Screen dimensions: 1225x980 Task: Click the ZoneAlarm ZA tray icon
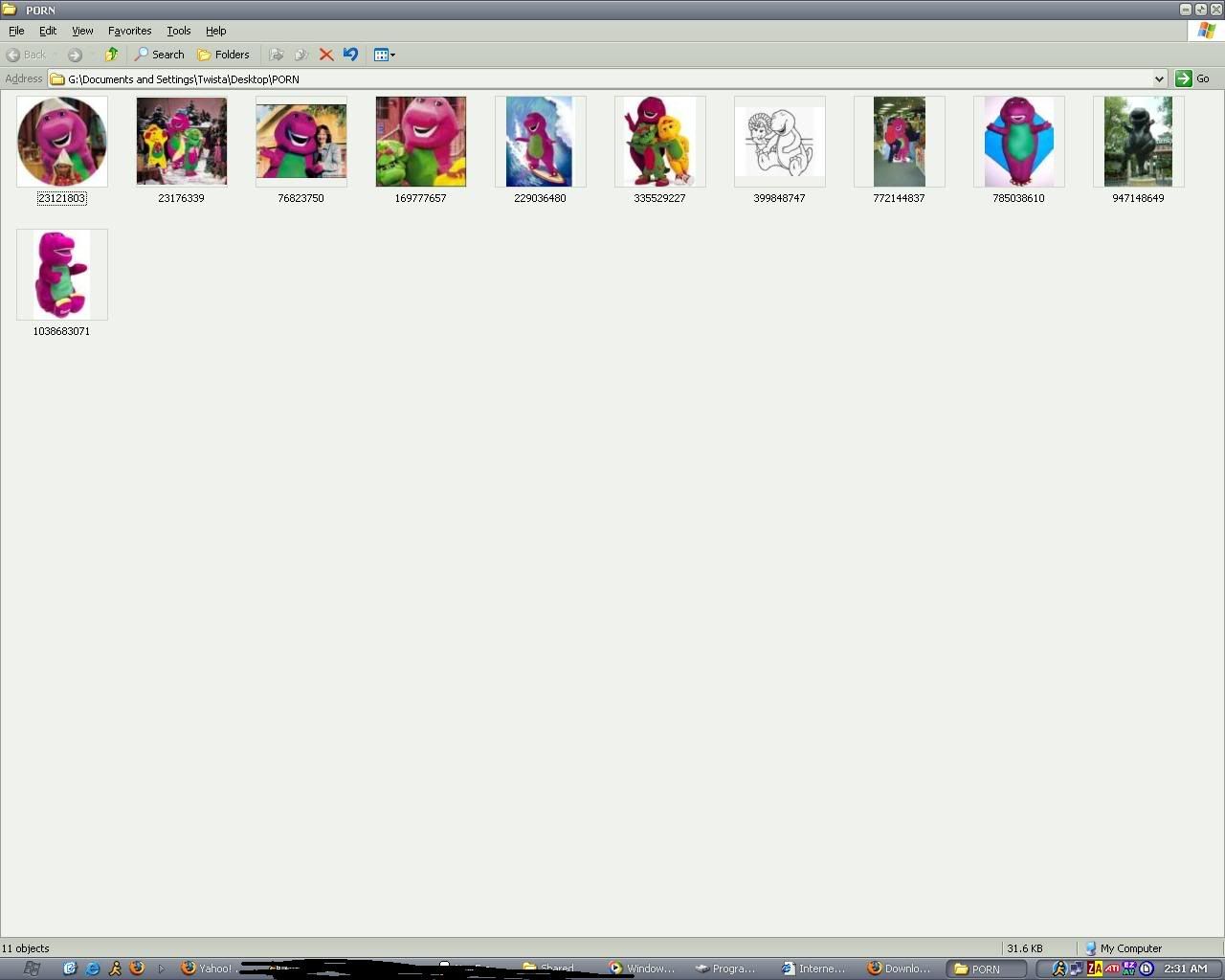coord(1095,969)
